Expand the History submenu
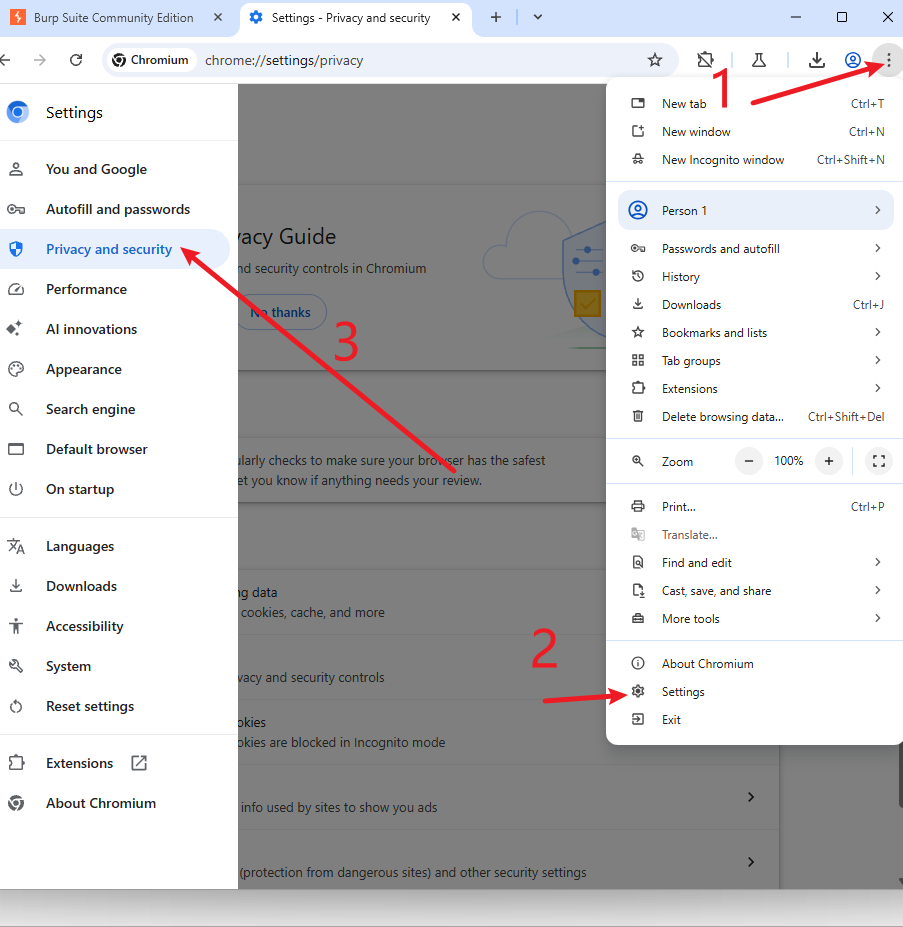 [755, 277]
